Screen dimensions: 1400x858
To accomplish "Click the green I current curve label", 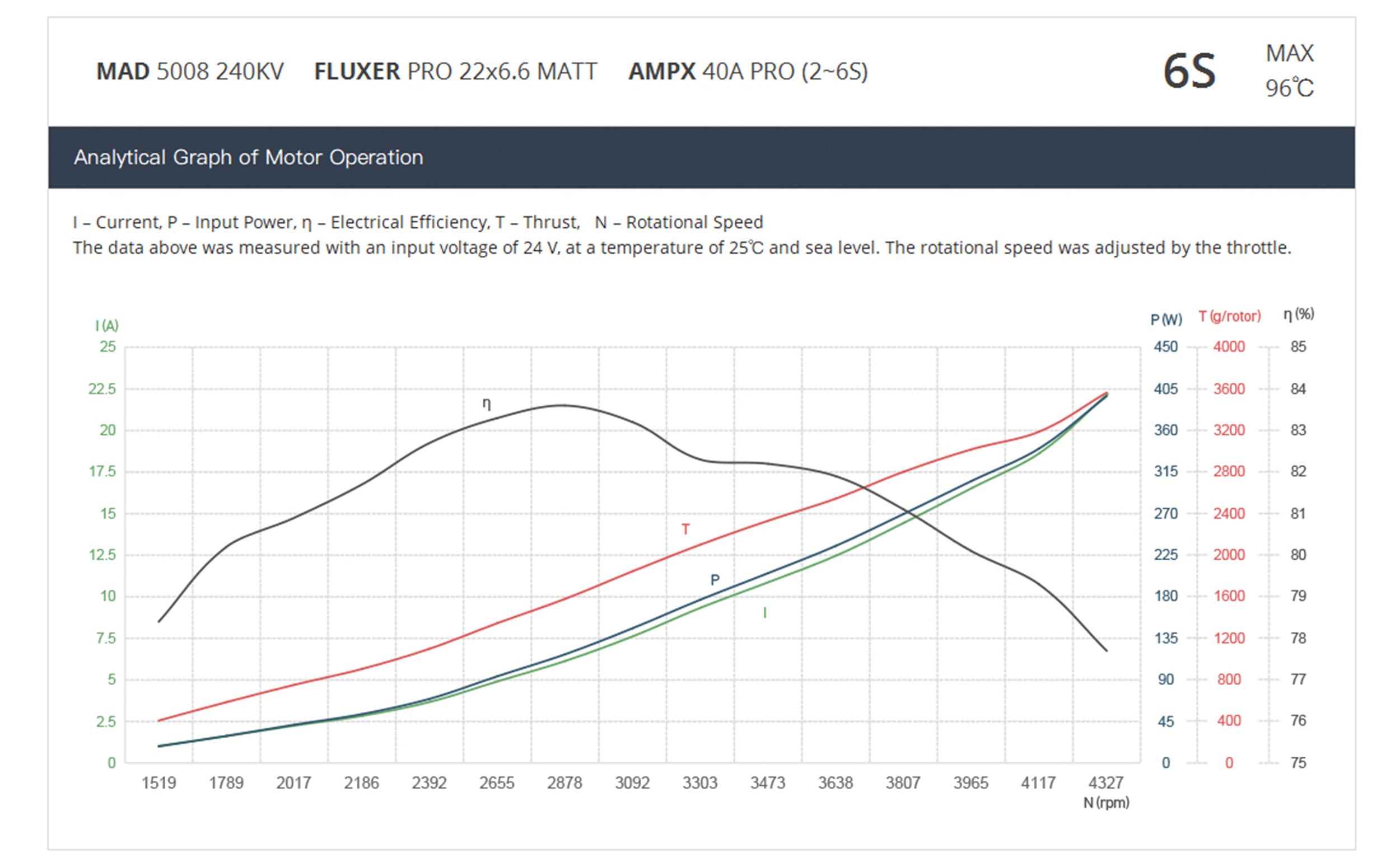I will pos(765,613).
